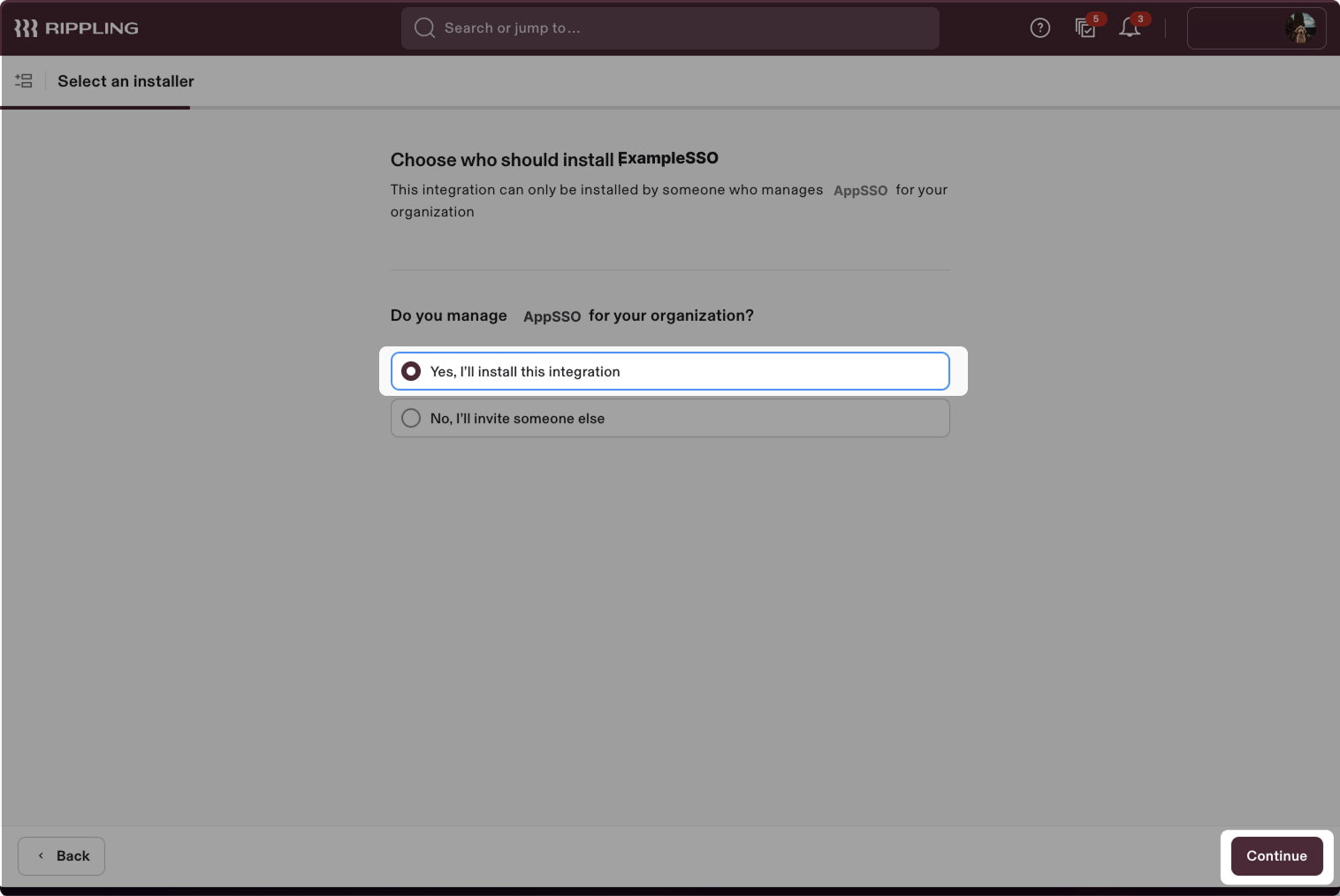
Task: Click the Continue button
Action: (x=1276, y=856)
